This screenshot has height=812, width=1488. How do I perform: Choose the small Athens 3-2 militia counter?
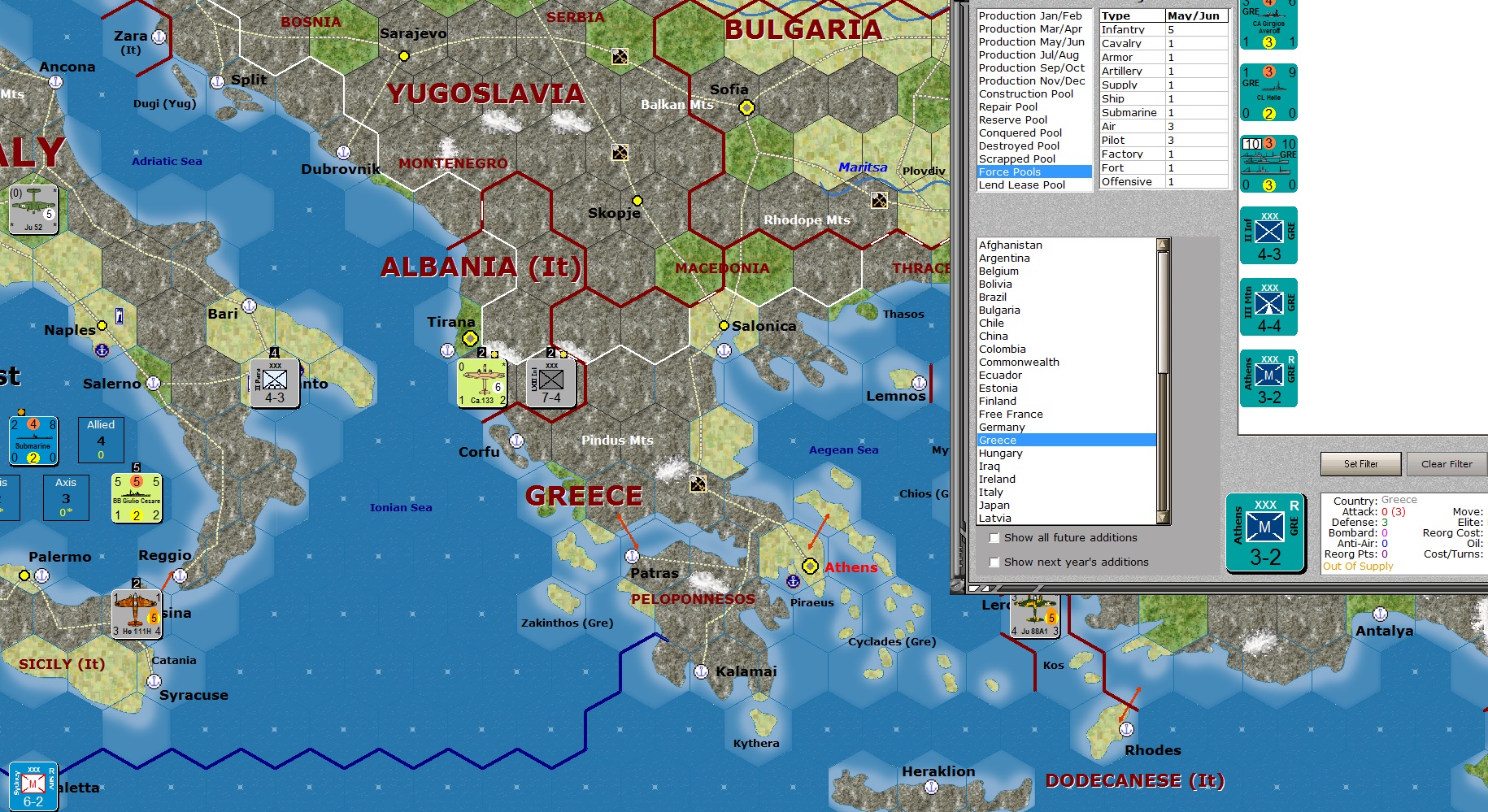coord(1268,379)
